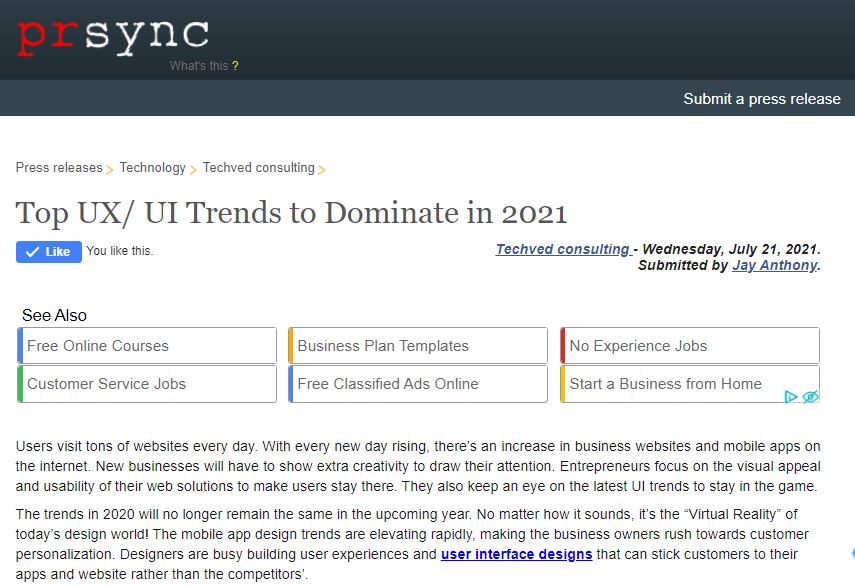Open the "What's this ?" link

point(203,66)
